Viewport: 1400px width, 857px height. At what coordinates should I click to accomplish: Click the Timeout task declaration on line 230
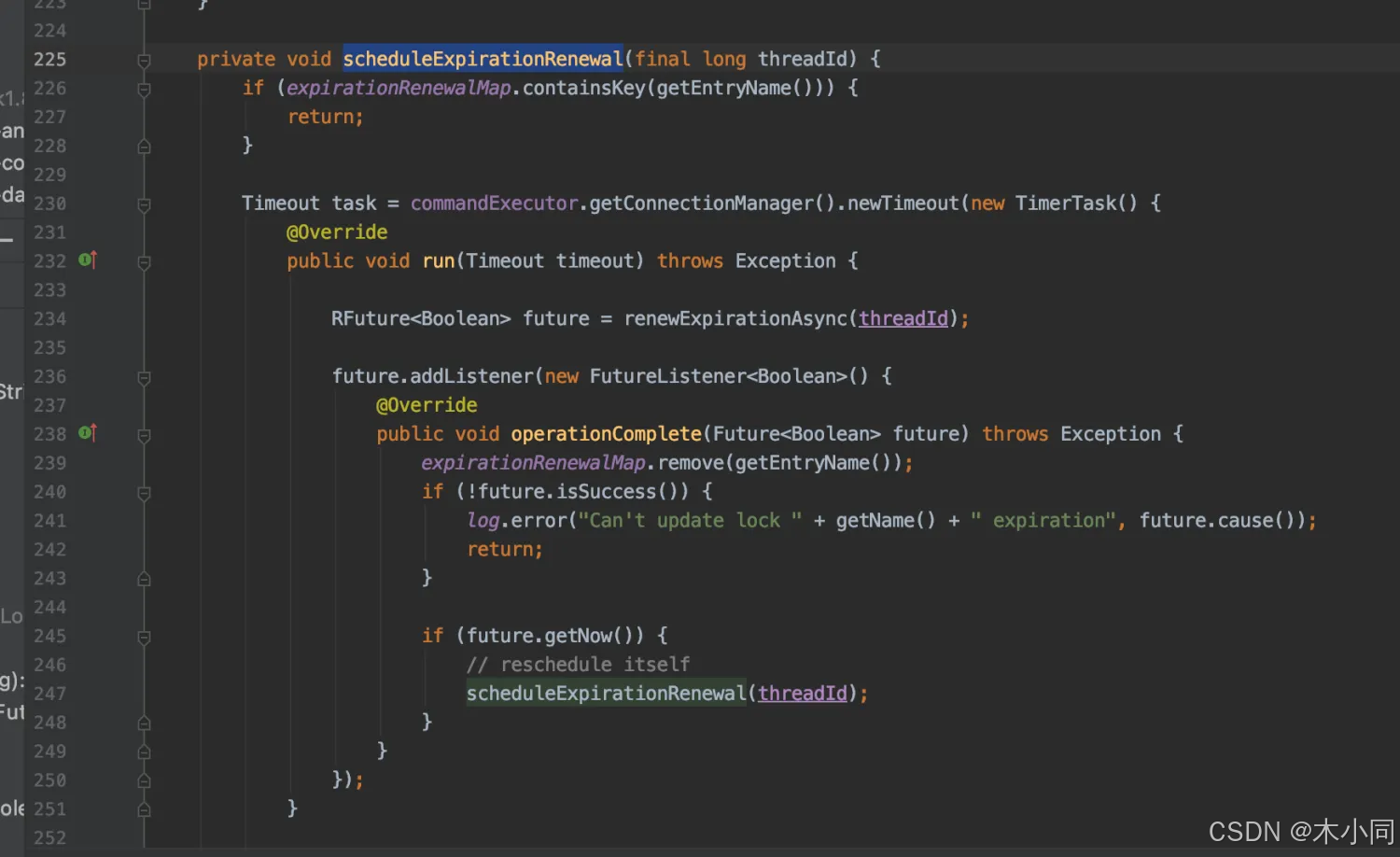coord(309,204)
